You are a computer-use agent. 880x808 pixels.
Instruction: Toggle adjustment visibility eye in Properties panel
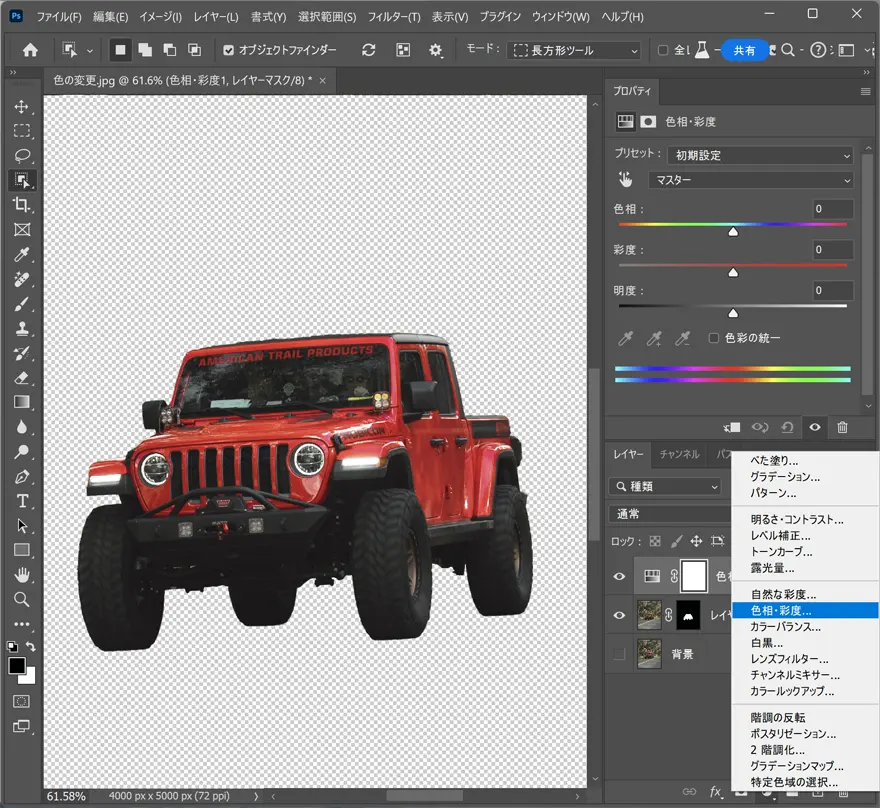tap(815, 428)
